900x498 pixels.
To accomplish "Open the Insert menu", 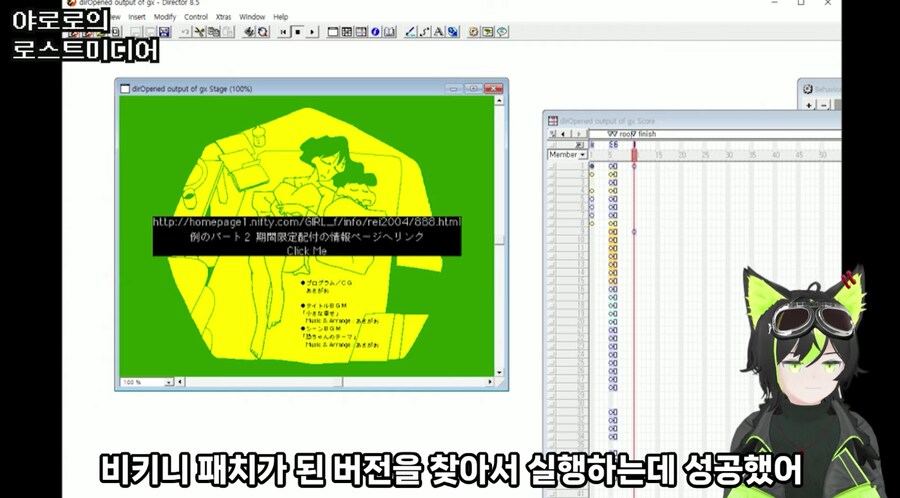I will 137,17.
